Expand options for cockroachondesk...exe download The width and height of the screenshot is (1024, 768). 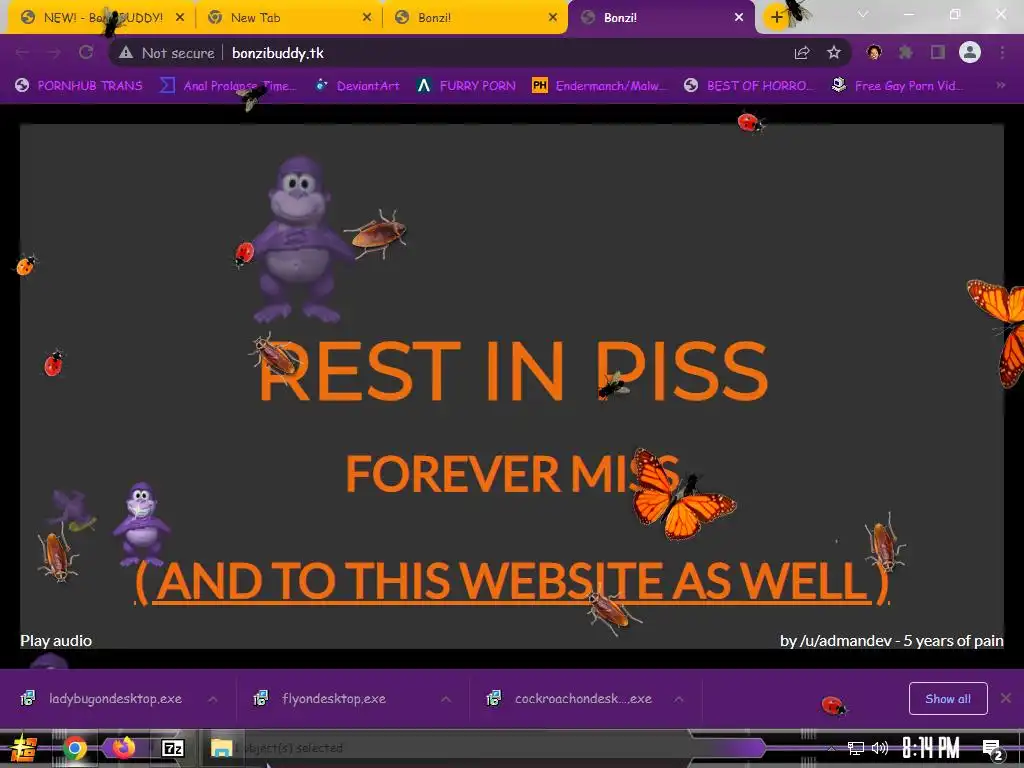tap(679, 699)
